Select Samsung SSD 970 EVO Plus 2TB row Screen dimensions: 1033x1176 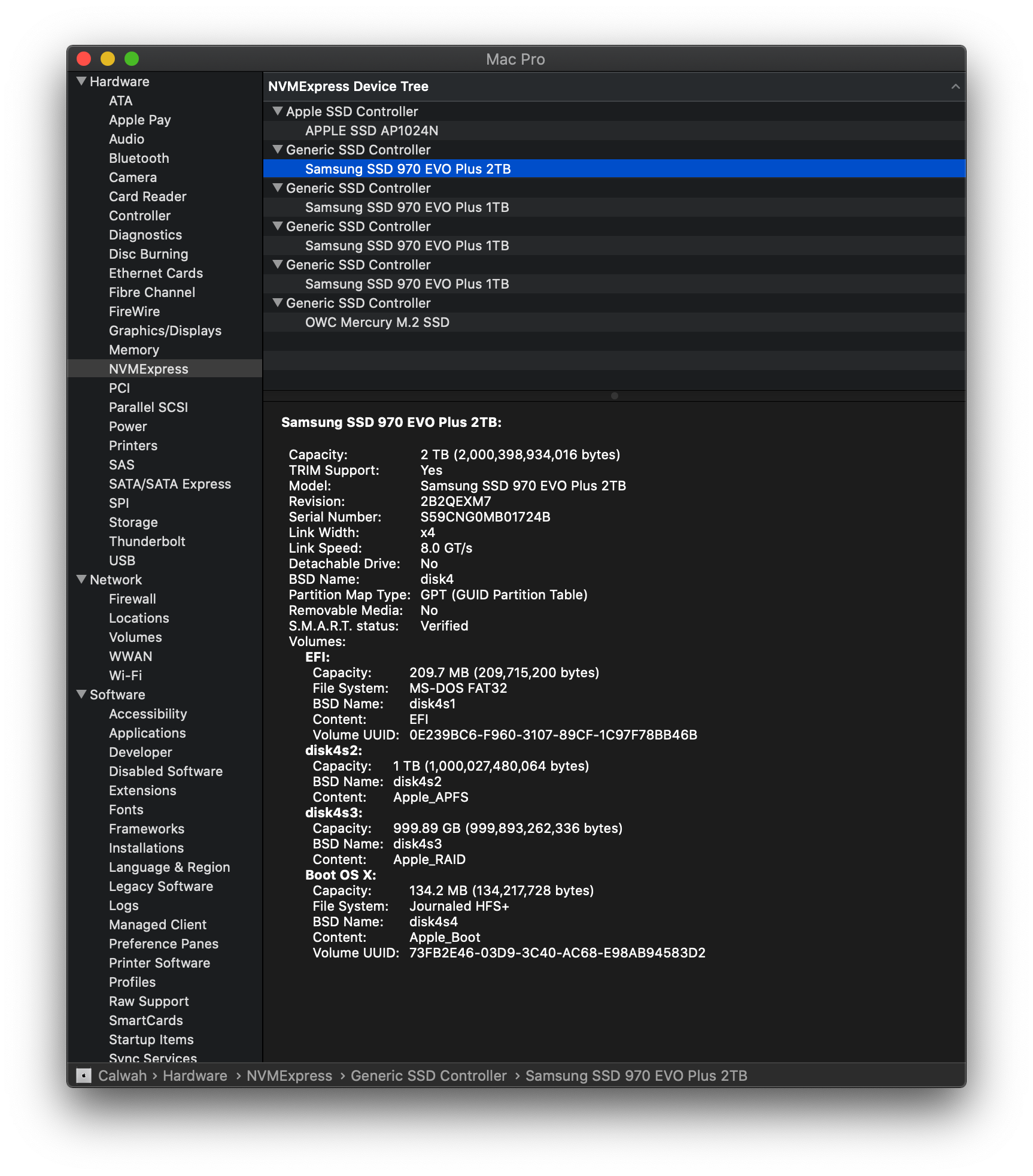pyautogui.click(x=614, y=169)
